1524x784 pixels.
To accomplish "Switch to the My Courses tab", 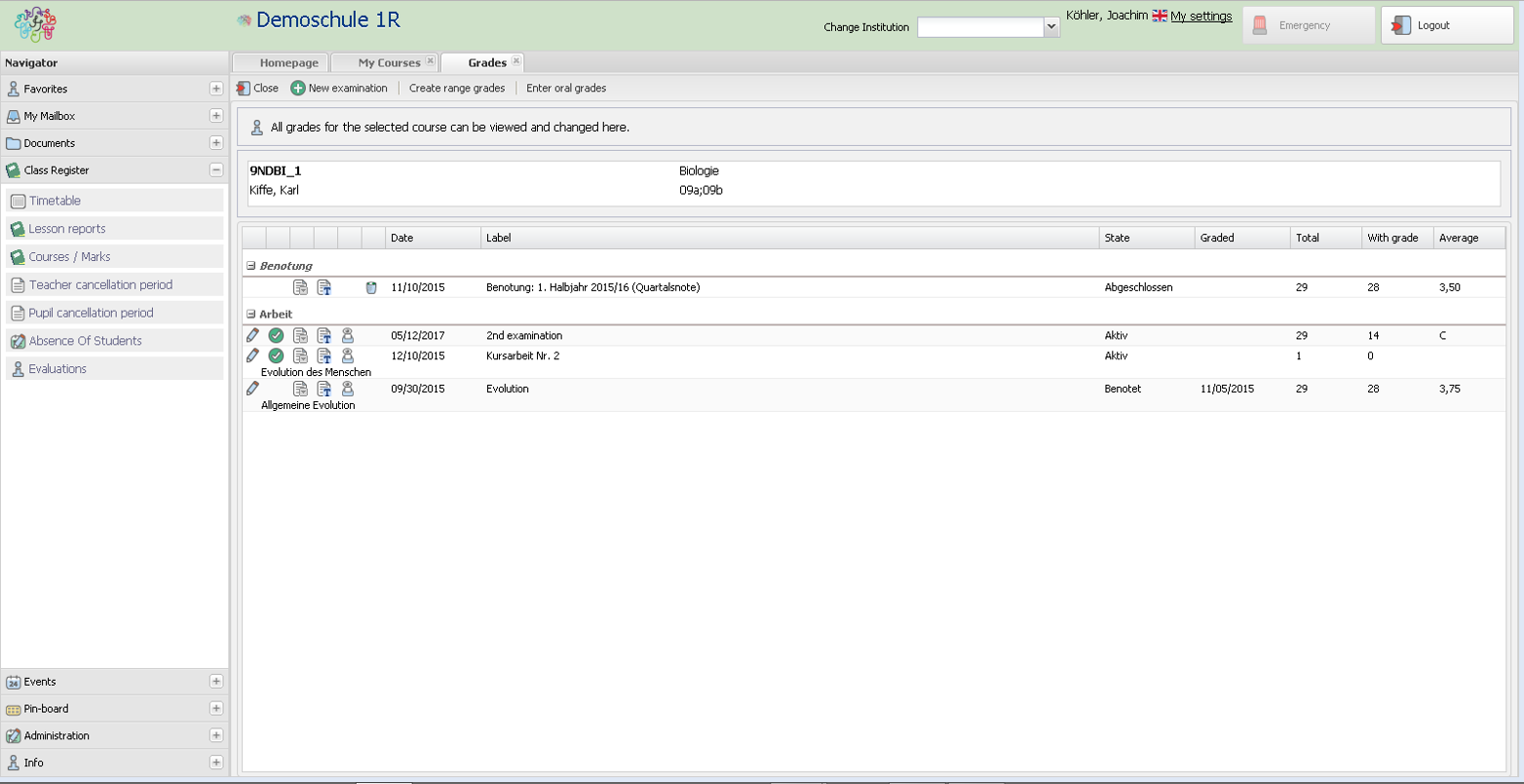I will click(389, 63).
